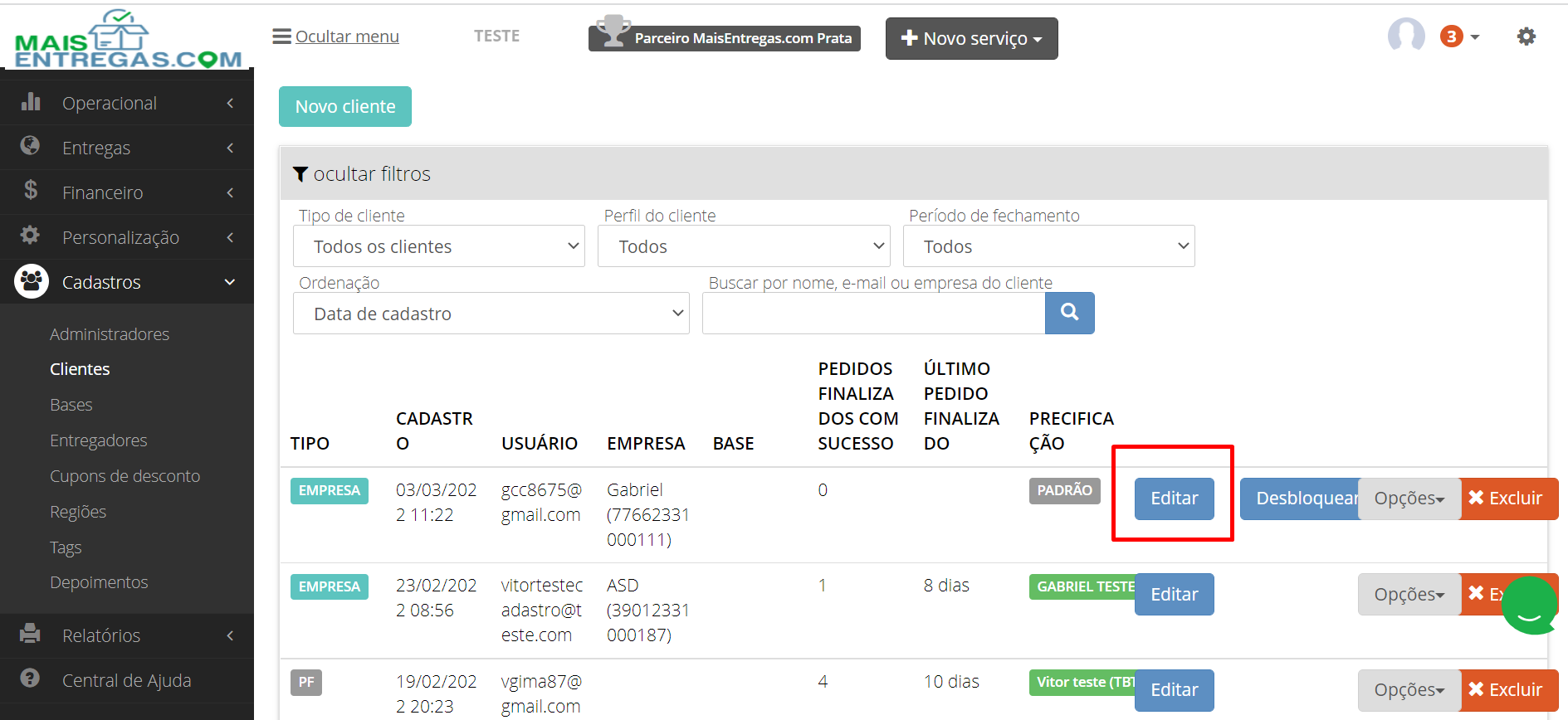Click the filter funnel icon
The height and width of the screenshot is (720, 1568).
[300, 174]
